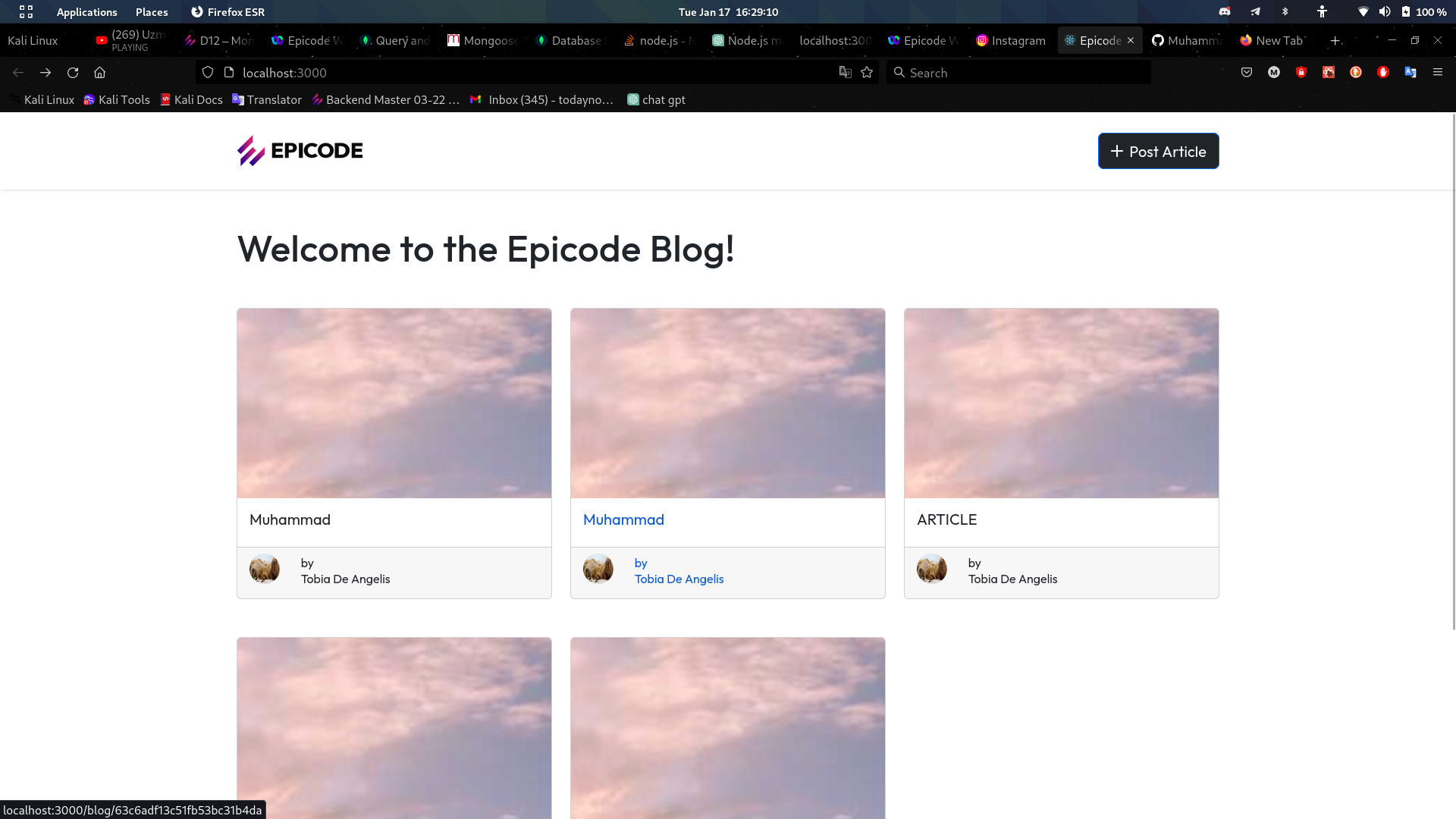
Task: Click the ARTICLE card cover image
Action: (1061, 403)
